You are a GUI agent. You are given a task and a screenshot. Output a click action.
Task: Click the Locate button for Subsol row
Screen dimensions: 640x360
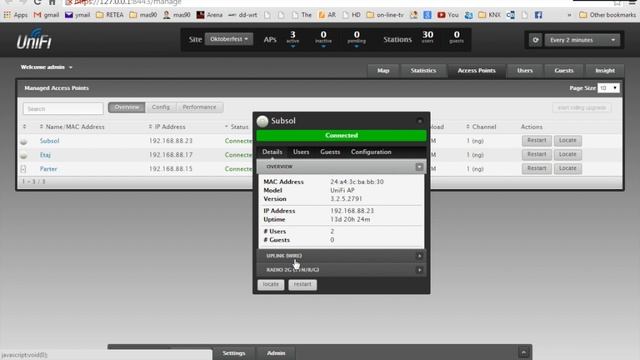coord(567,140)
